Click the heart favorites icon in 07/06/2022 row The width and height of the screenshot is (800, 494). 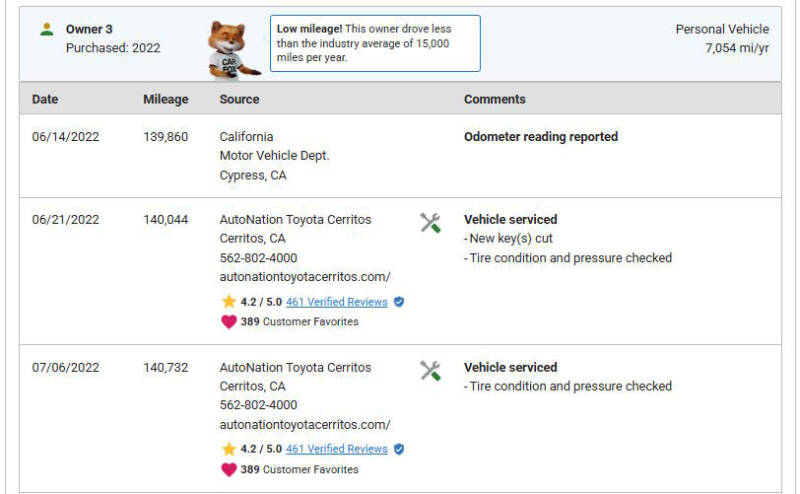tap(229, 469)
